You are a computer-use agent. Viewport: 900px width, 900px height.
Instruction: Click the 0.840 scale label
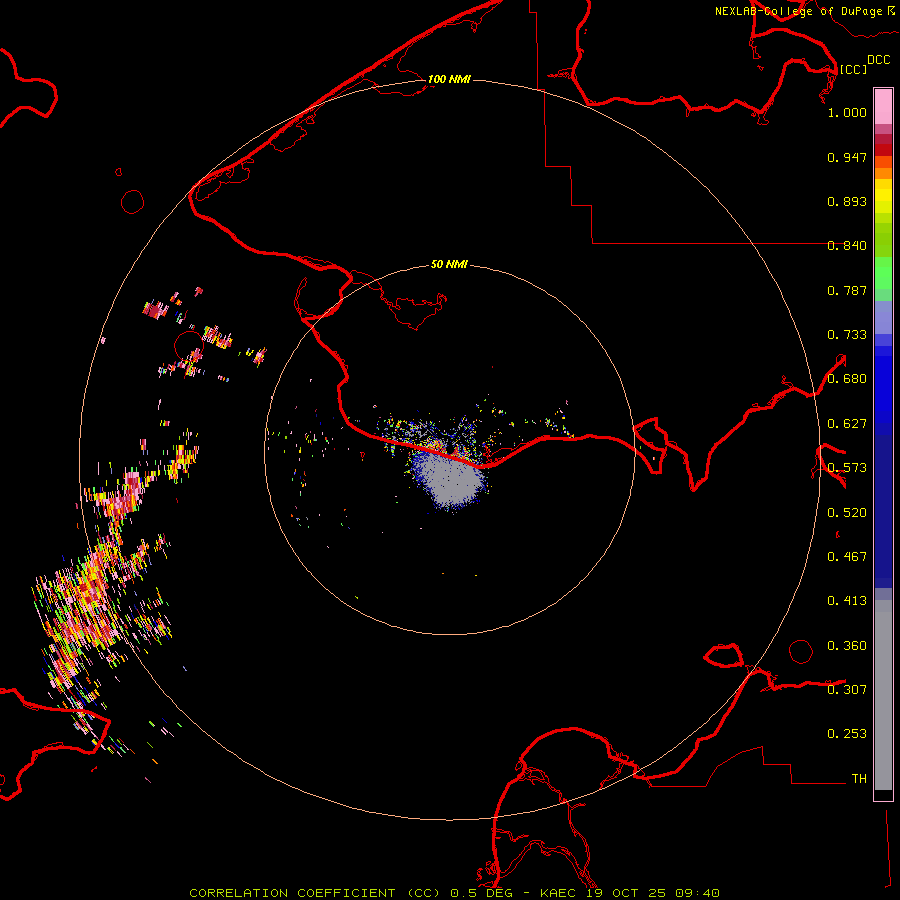pos(847,246)
